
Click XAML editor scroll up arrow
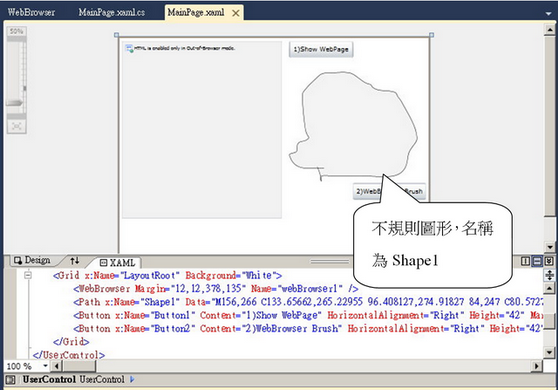549,288
